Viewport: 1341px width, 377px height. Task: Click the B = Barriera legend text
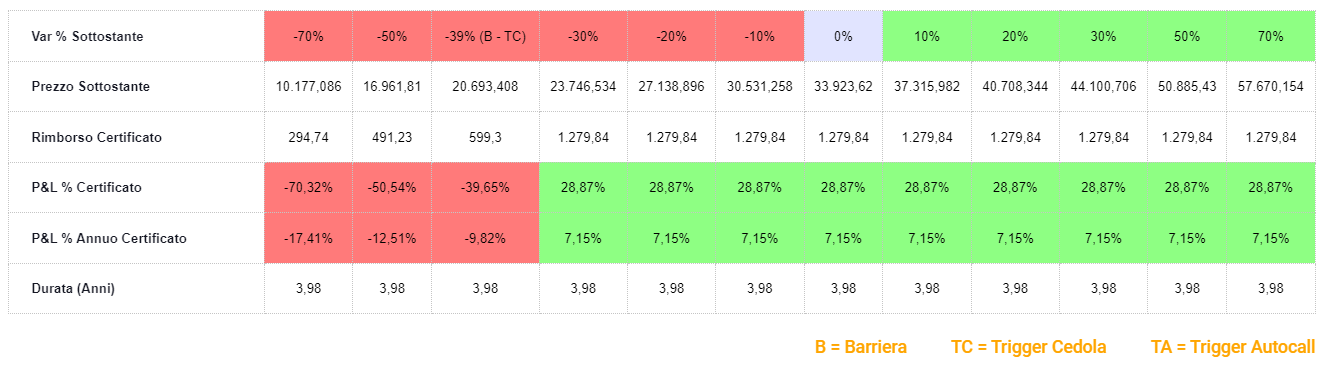861,347
